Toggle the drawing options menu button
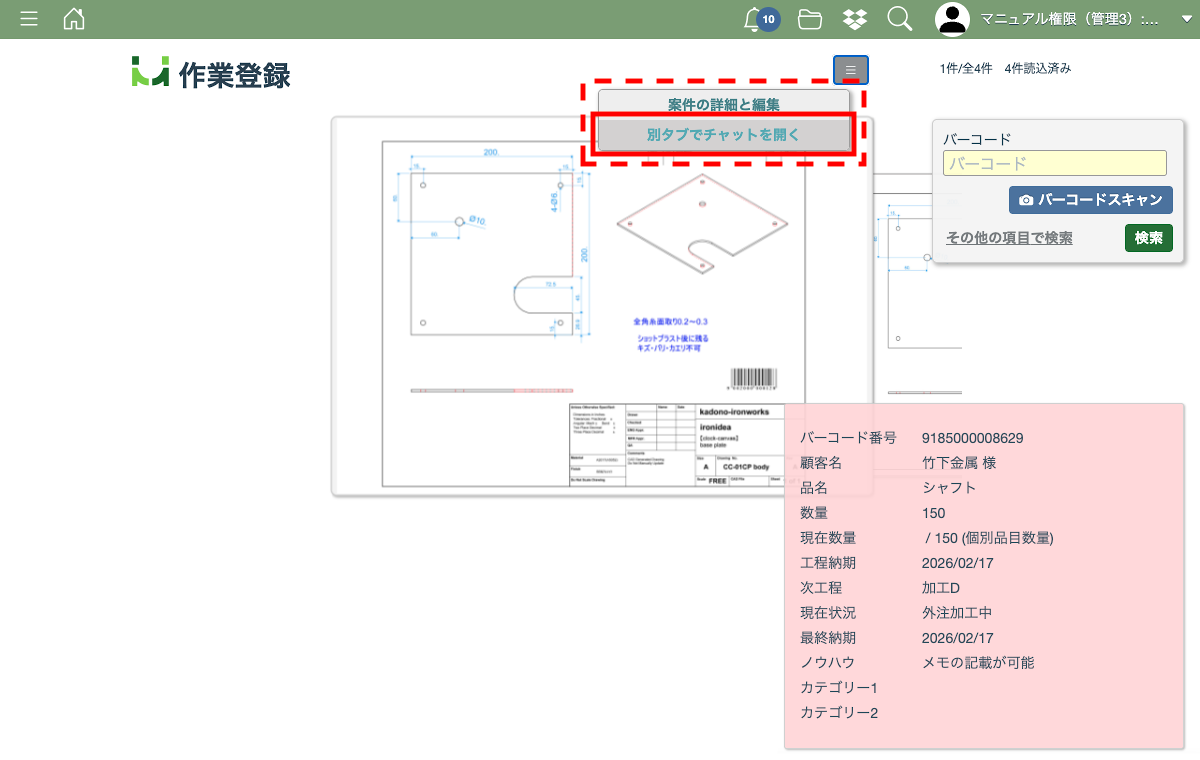 (851, 70)
